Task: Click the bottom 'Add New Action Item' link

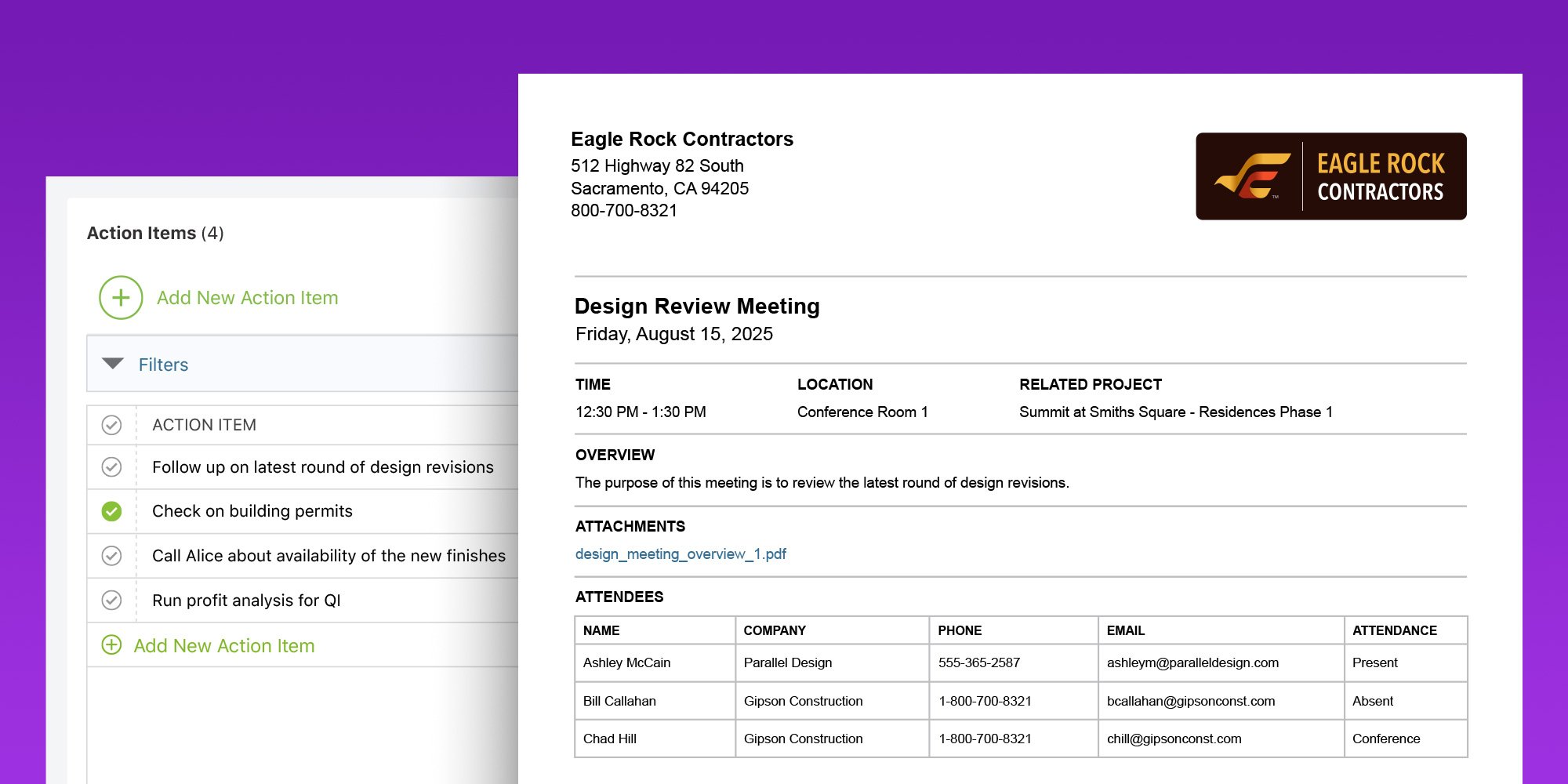Action: 224,646
